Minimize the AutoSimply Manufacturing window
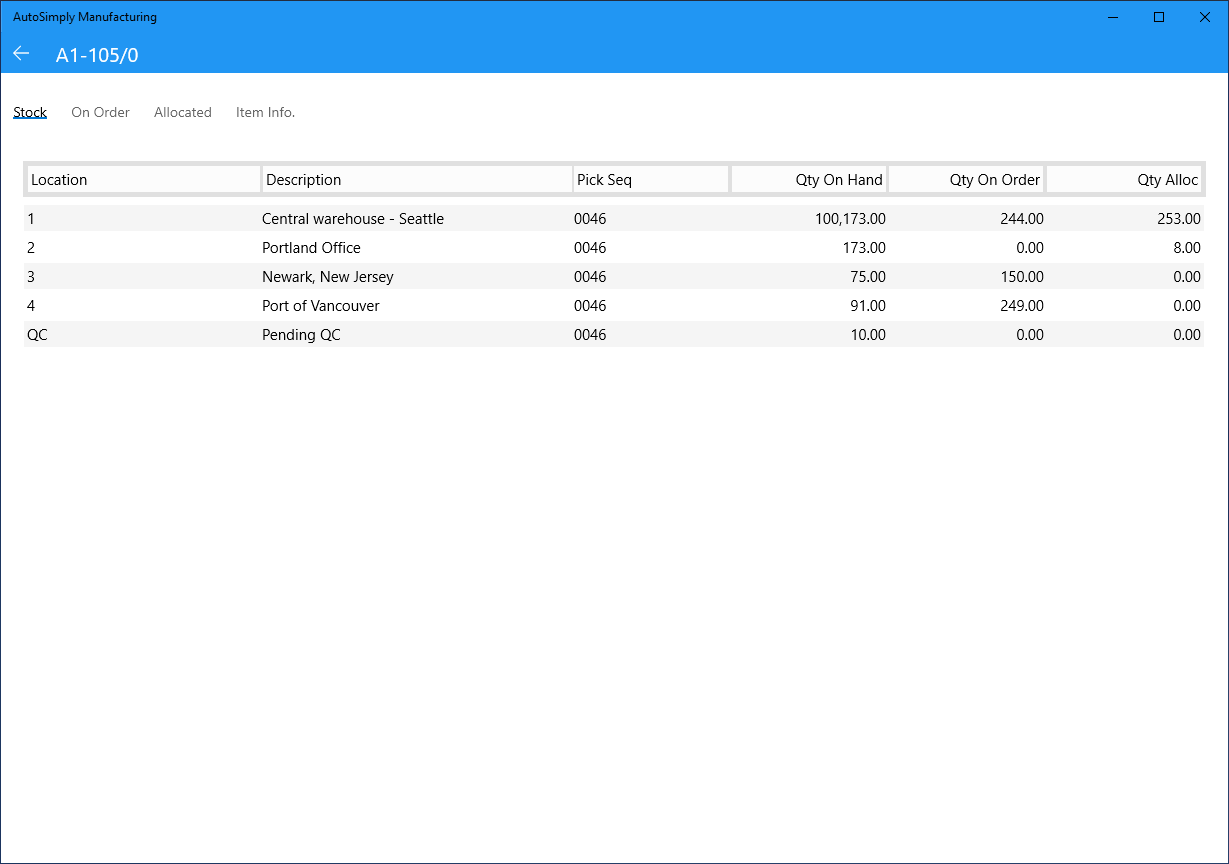Image resolution: width=1229 pixels, height=864 pixels. 1113,17
